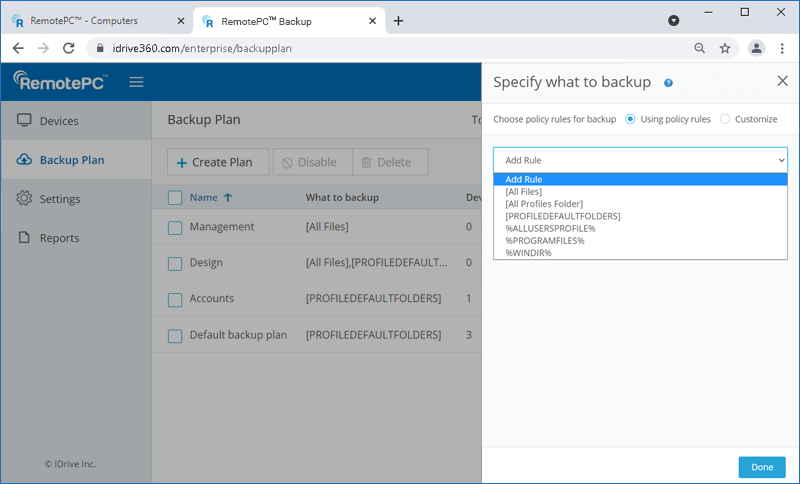Click the sort arrow next to the Name column
Screen dimensions: 800x484
(x=228, y=197)
